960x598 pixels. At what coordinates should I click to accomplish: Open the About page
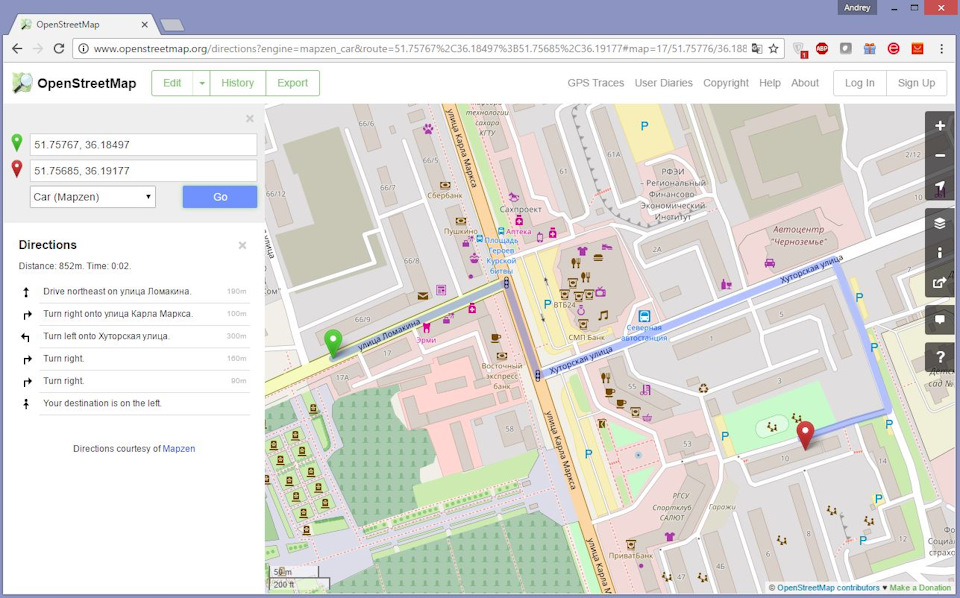tap(805, 83)
